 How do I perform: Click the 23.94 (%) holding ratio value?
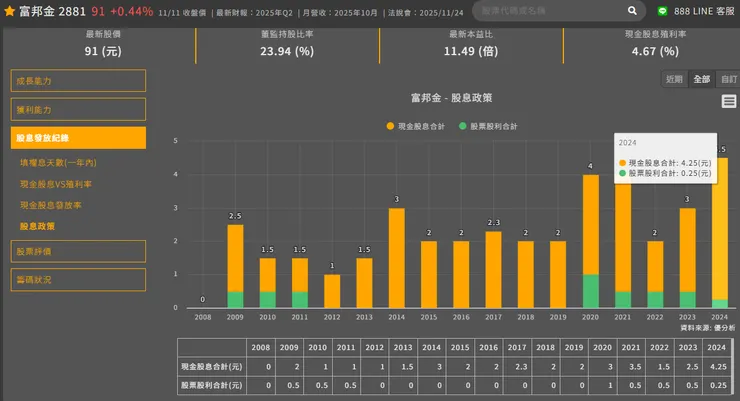tap(287, 51)
